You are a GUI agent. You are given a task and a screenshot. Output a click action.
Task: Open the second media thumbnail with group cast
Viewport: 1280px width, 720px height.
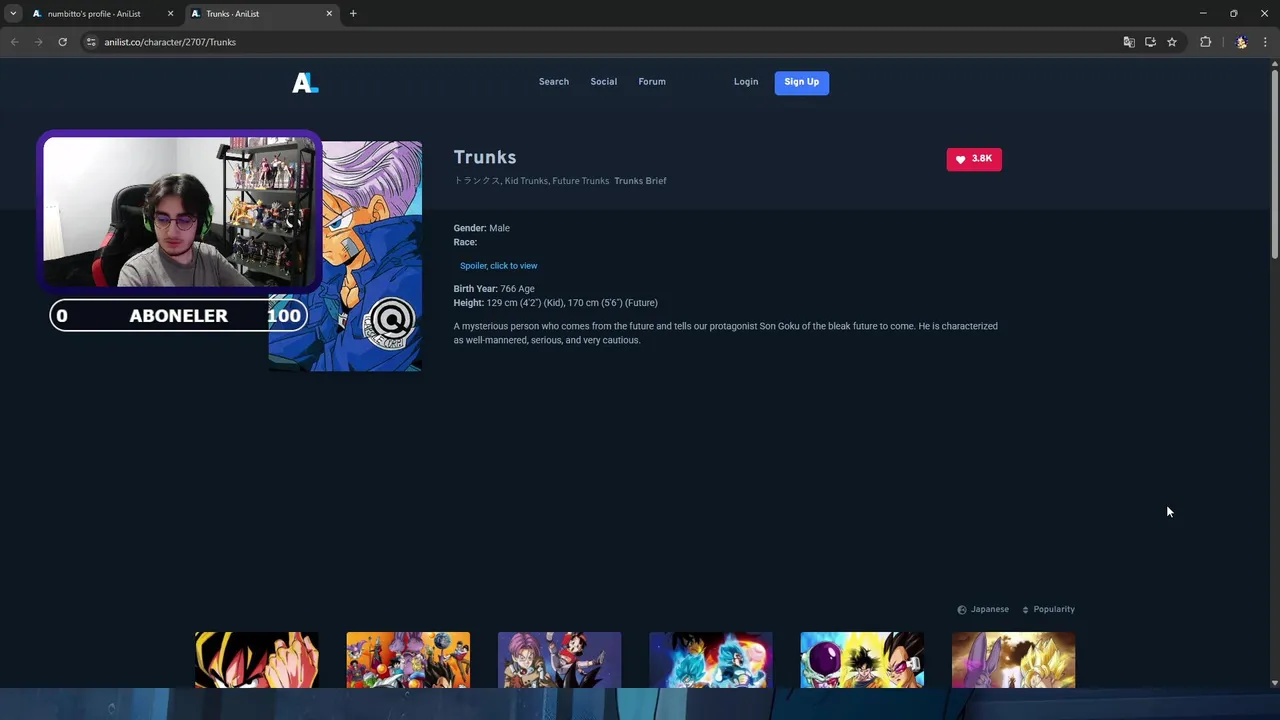(408, 660)
